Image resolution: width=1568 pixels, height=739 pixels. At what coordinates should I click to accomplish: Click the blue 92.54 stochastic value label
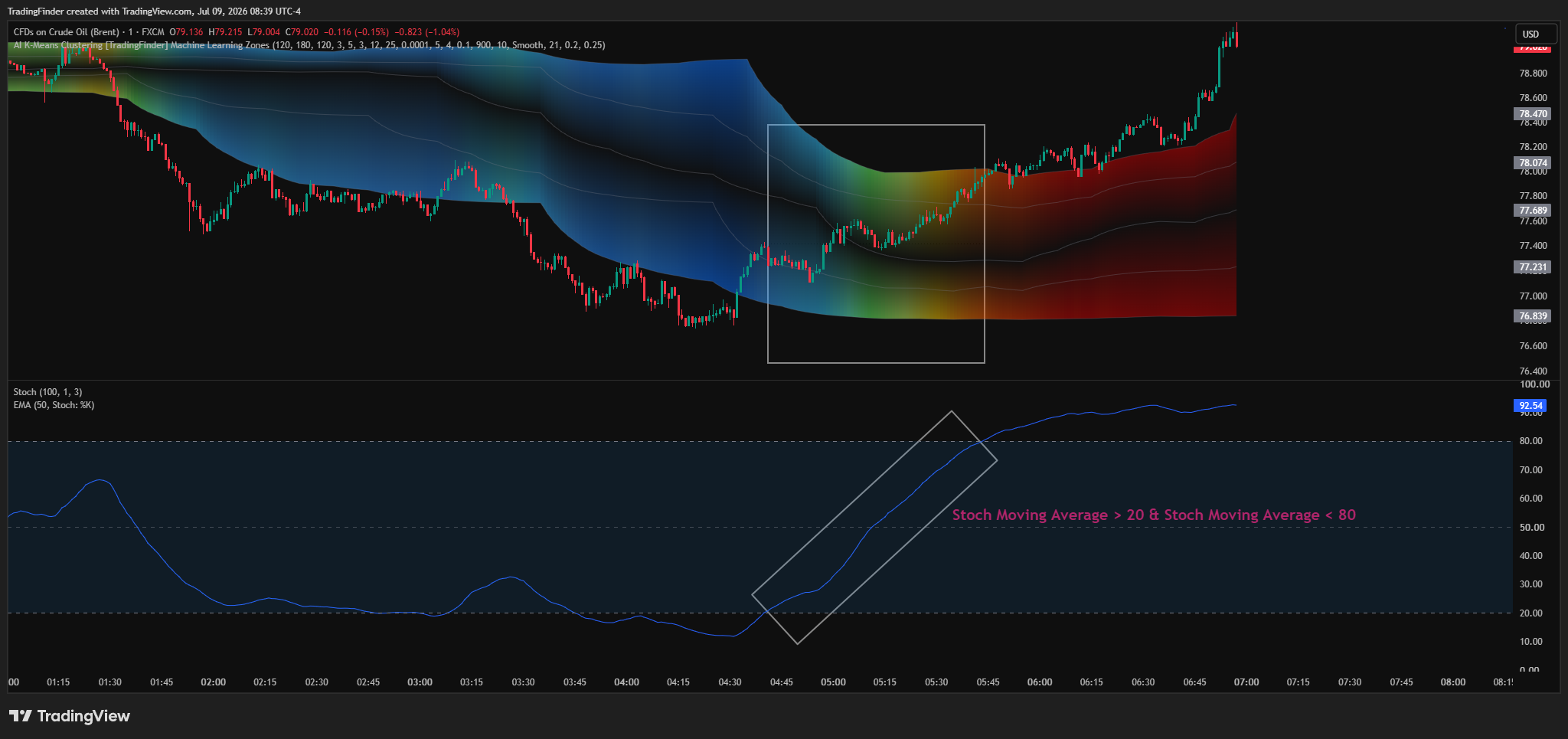tap(1530, 406)
